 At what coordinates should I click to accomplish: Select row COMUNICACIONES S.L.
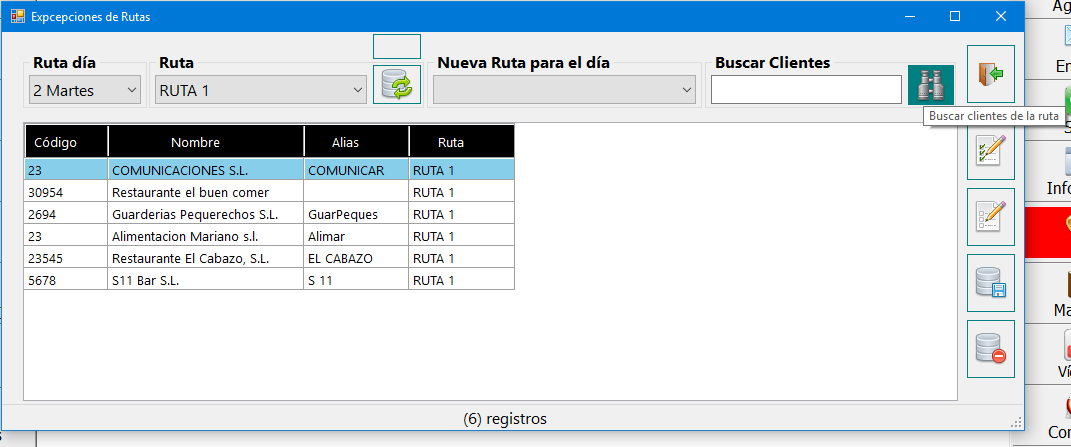tap(269, 170)
